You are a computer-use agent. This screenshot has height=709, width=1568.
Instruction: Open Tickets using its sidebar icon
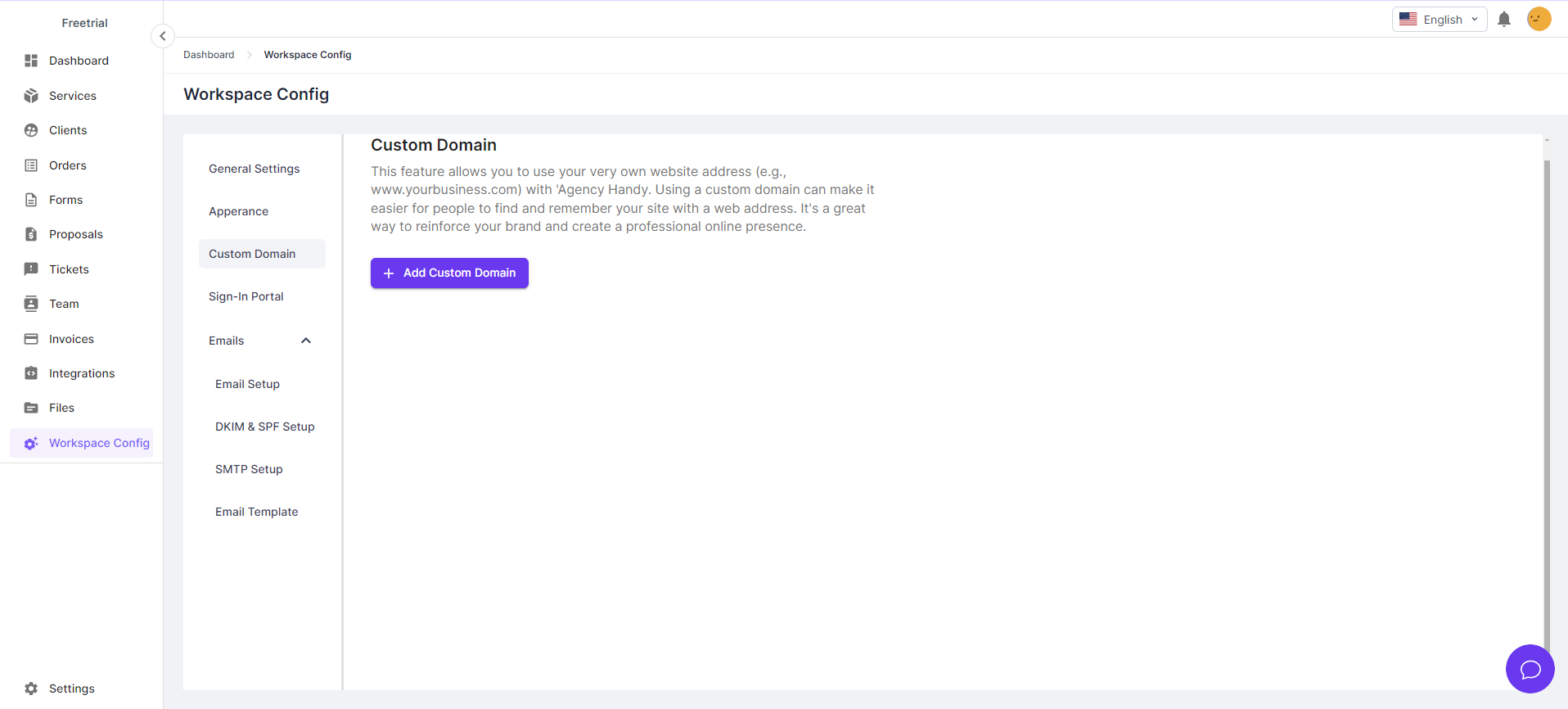click(31, 269)
